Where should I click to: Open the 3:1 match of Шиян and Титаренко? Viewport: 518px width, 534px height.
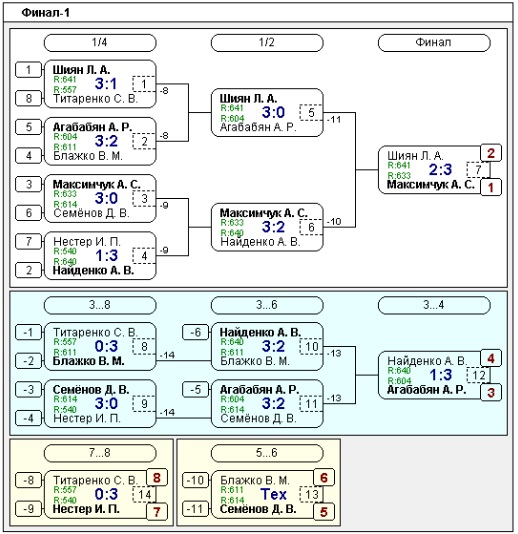tap(106, 84)
